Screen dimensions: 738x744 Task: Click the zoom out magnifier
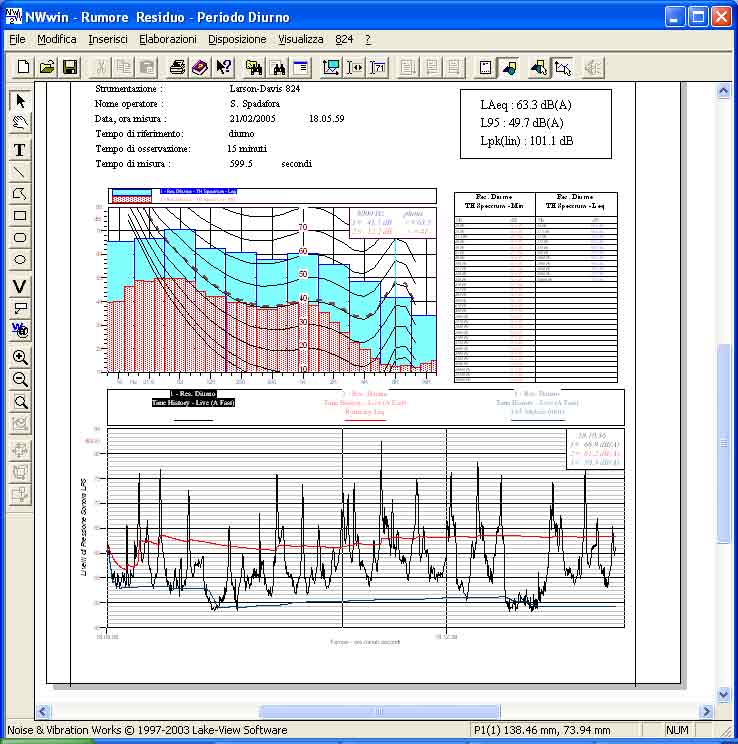pos(20,380)
